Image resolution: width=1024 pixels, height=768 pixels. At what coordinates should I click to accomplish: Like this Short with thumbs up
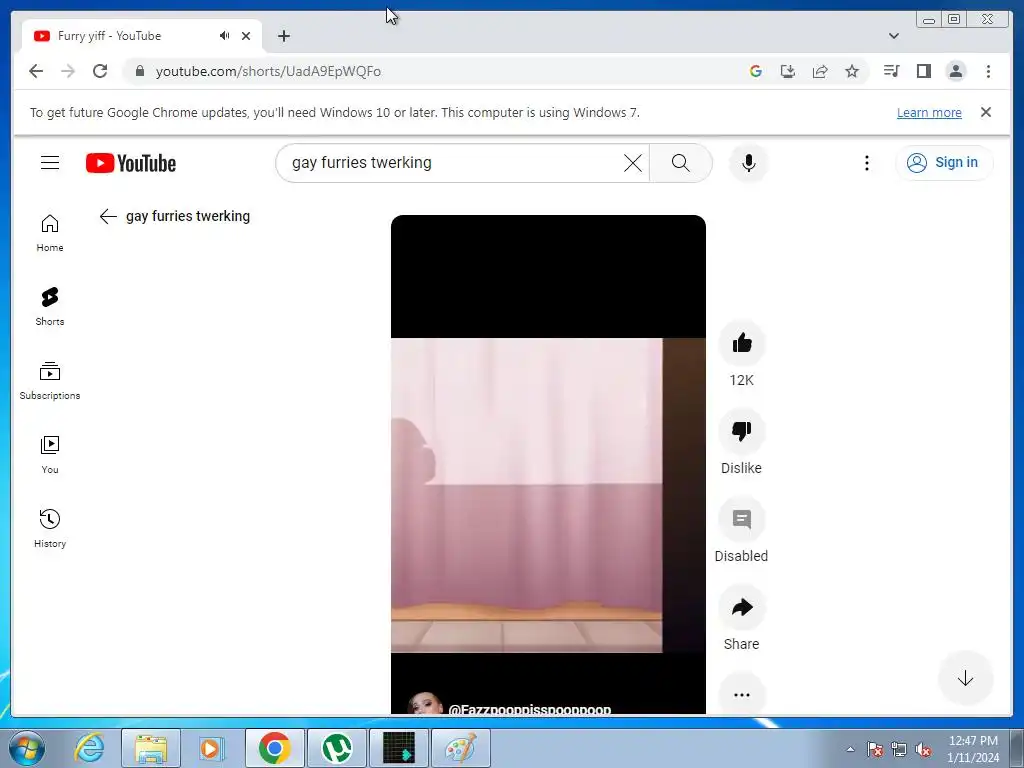coord(741,343)
